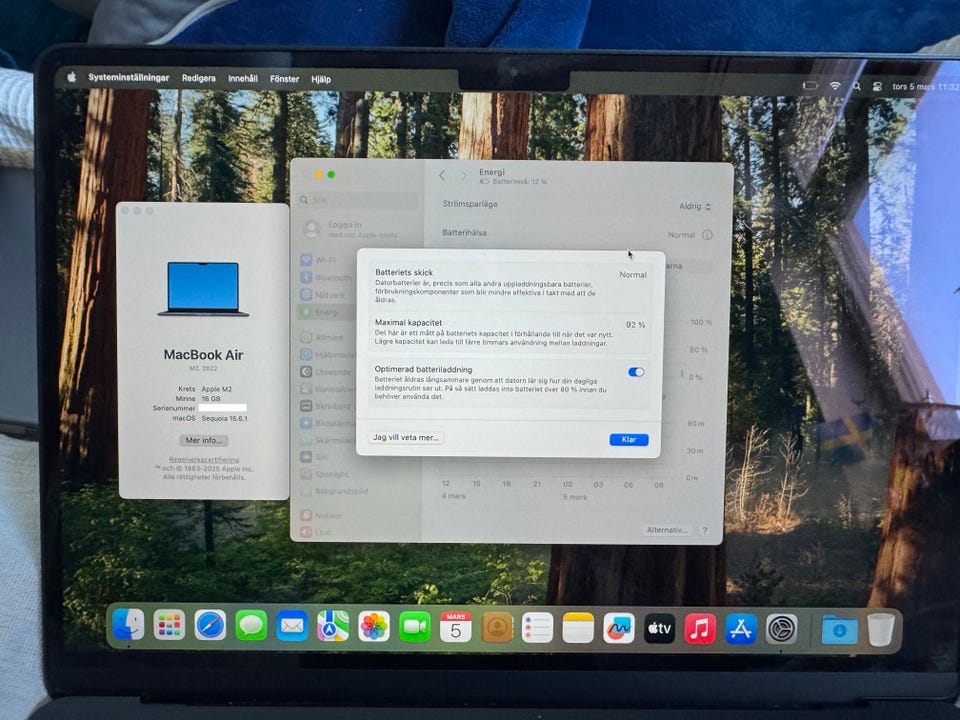Open Safari from the Dock
The height and width of the screenshot is (720, 960).
tap(210, 626)
